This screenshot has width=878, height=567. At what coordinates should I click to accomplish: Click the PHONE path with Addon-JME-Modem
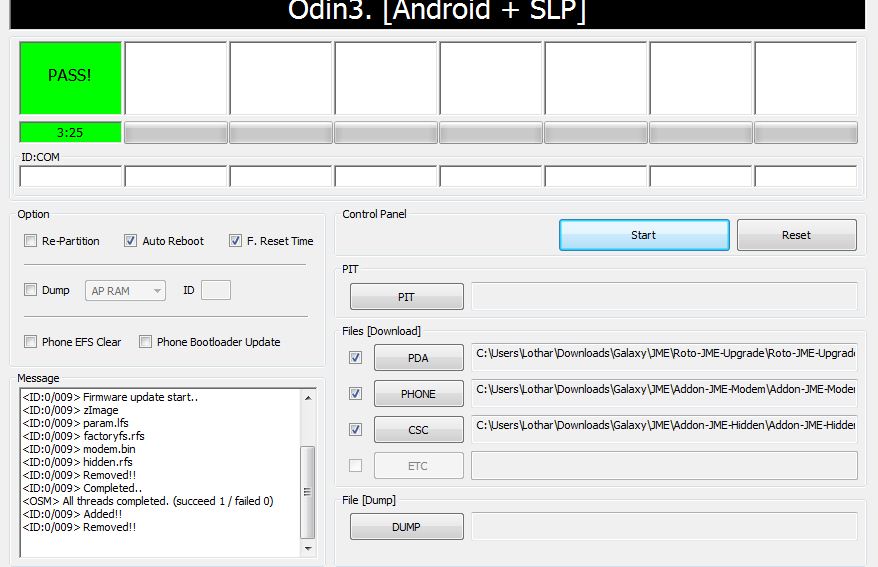point(664,393)
